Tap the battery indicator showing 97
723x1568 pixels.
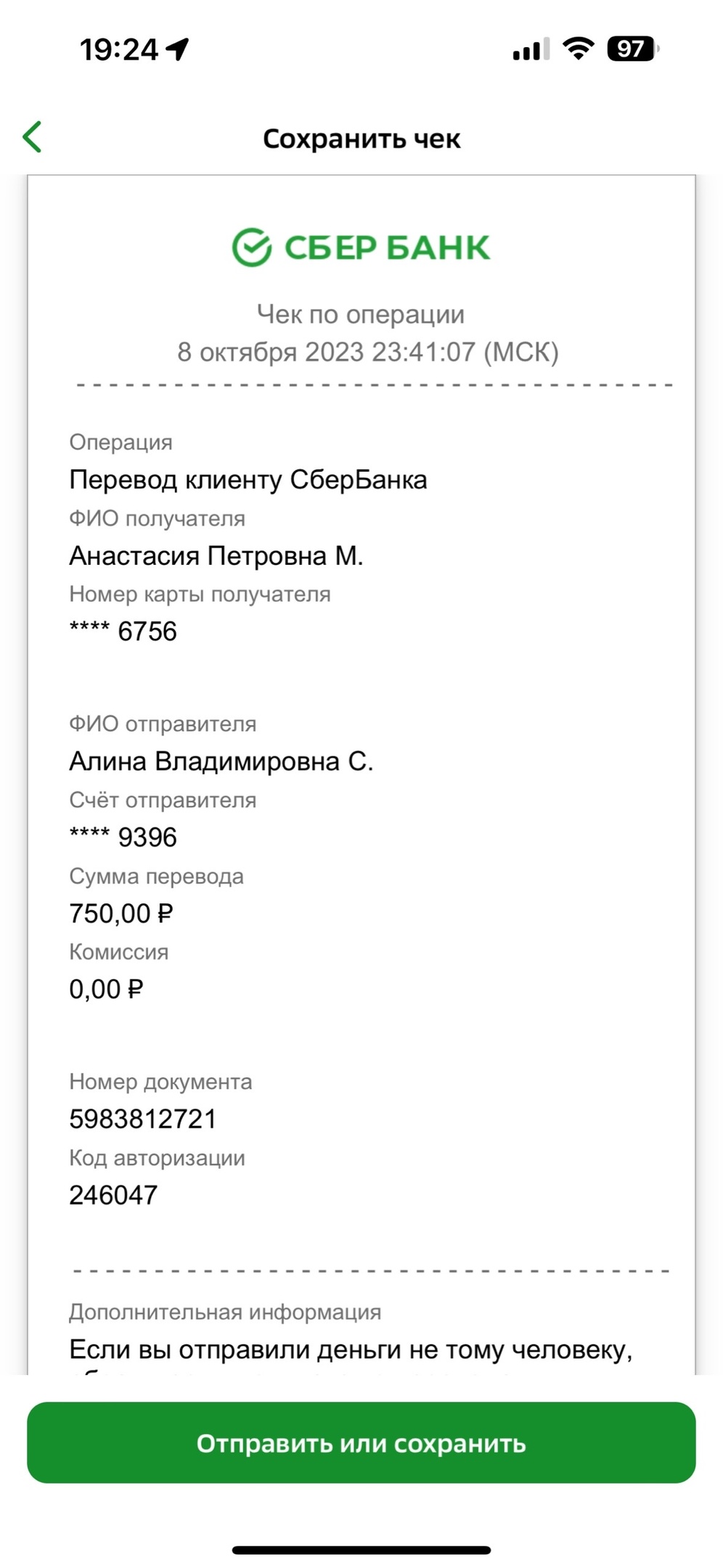(632, 49)
